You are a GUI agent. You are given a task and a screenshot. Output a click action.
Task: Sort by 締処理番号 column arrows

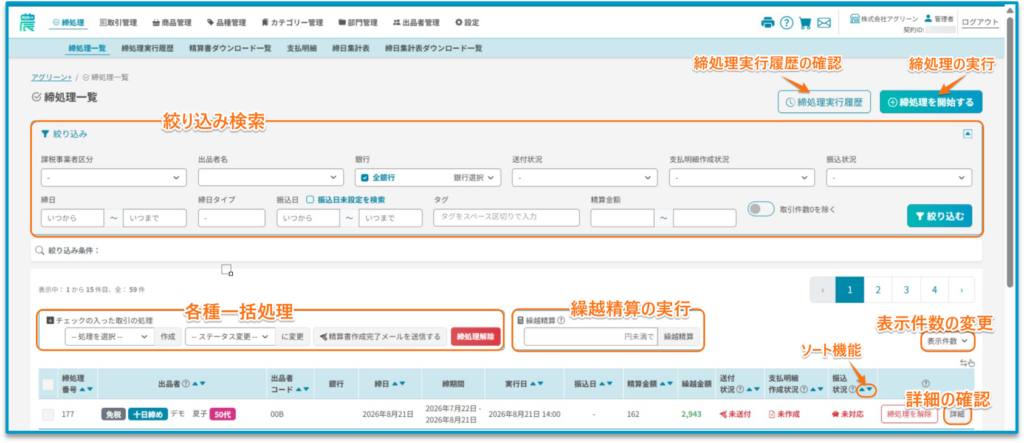[x=86, y=389]
